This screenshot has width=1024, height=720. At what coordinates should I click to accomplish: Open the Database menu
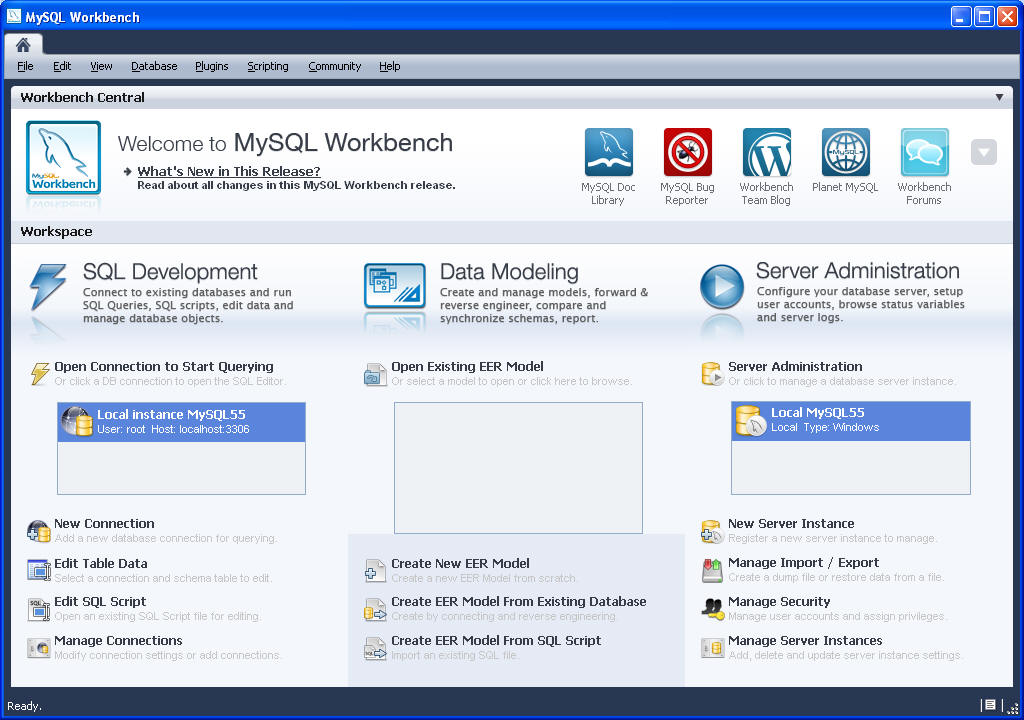point(154,66)
